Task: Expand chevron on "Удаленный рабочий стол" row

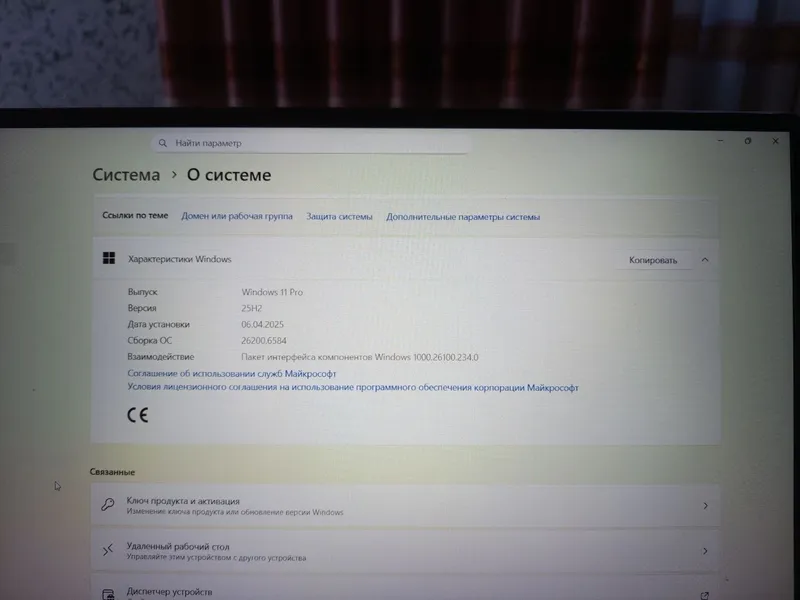Action: 706,551
